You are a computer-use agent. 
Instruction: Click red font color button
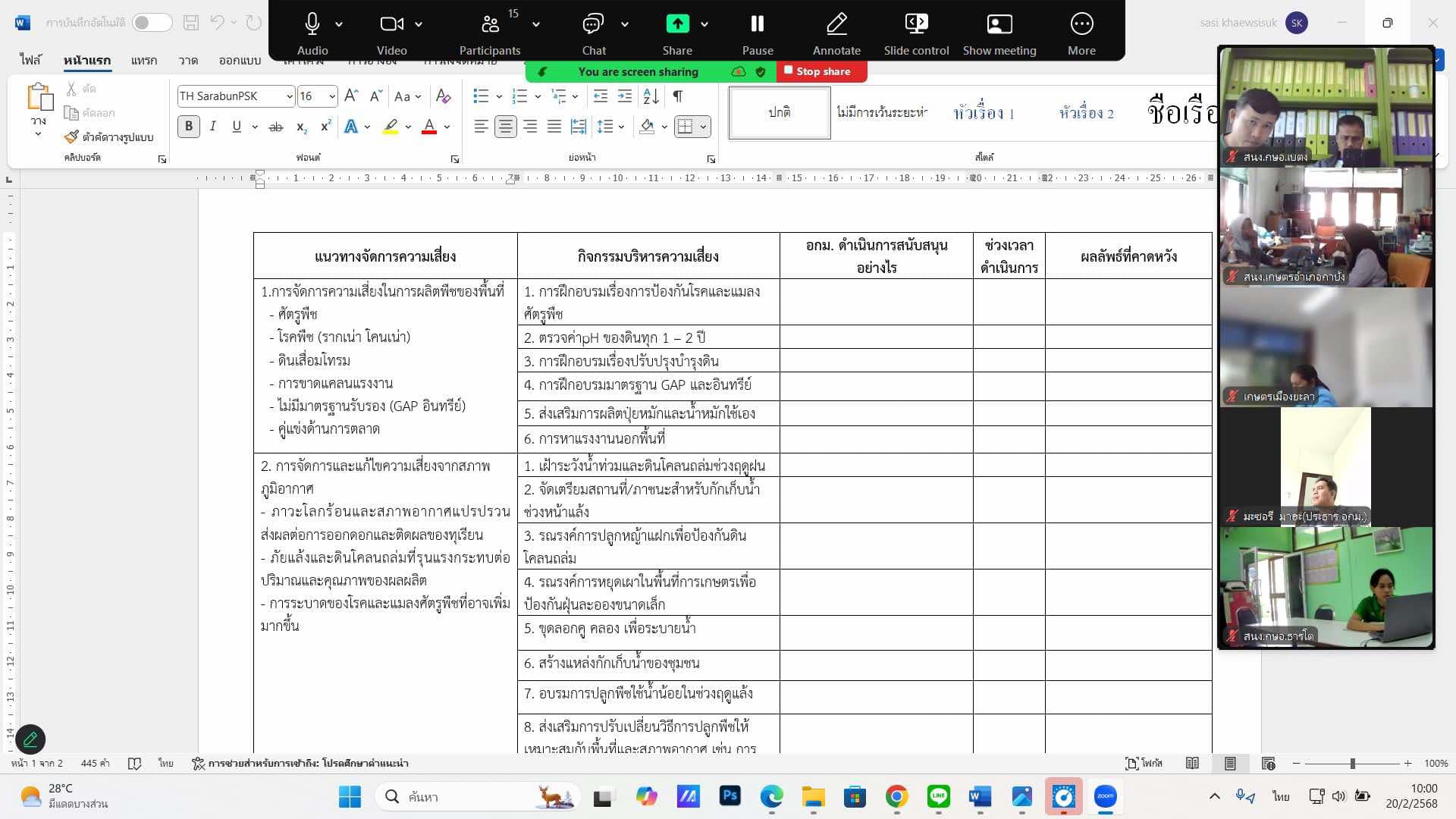pos(429,127)
